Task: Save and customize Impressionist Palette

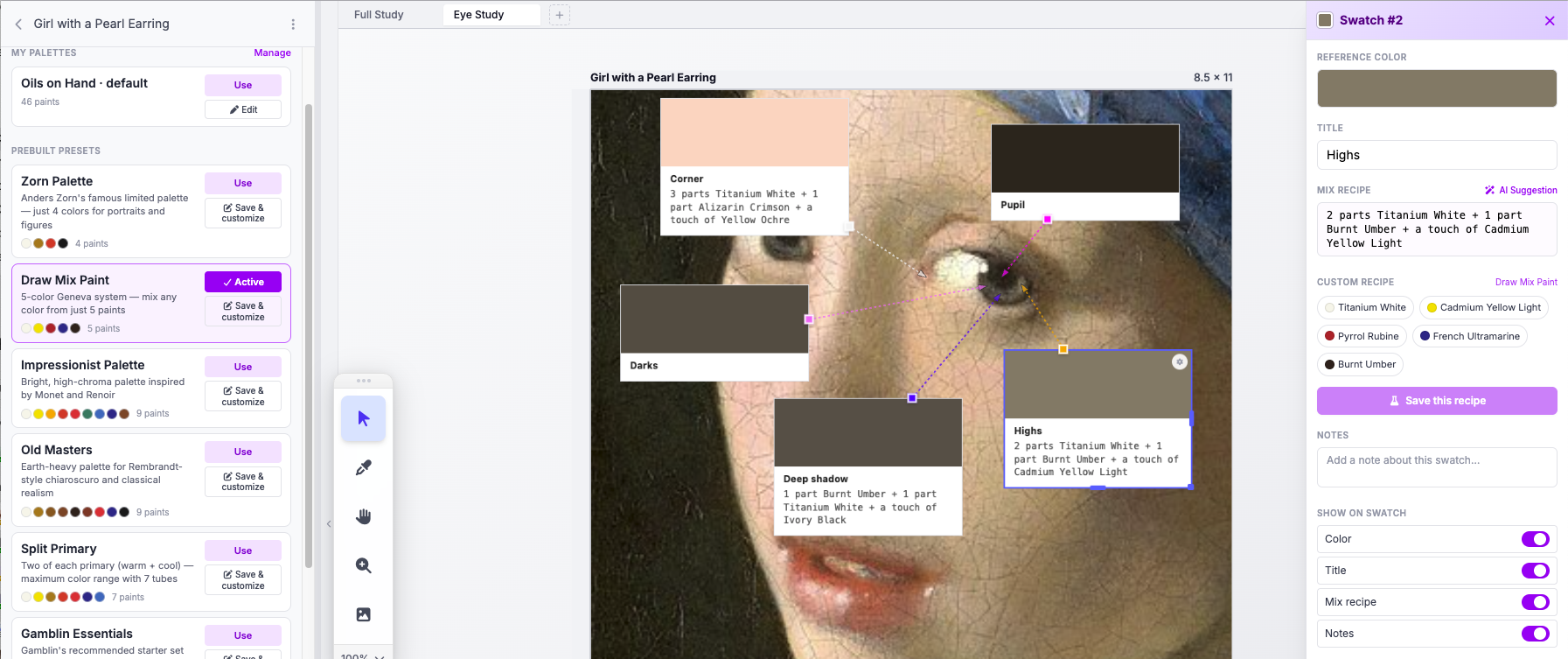Action: coord(243,396)
